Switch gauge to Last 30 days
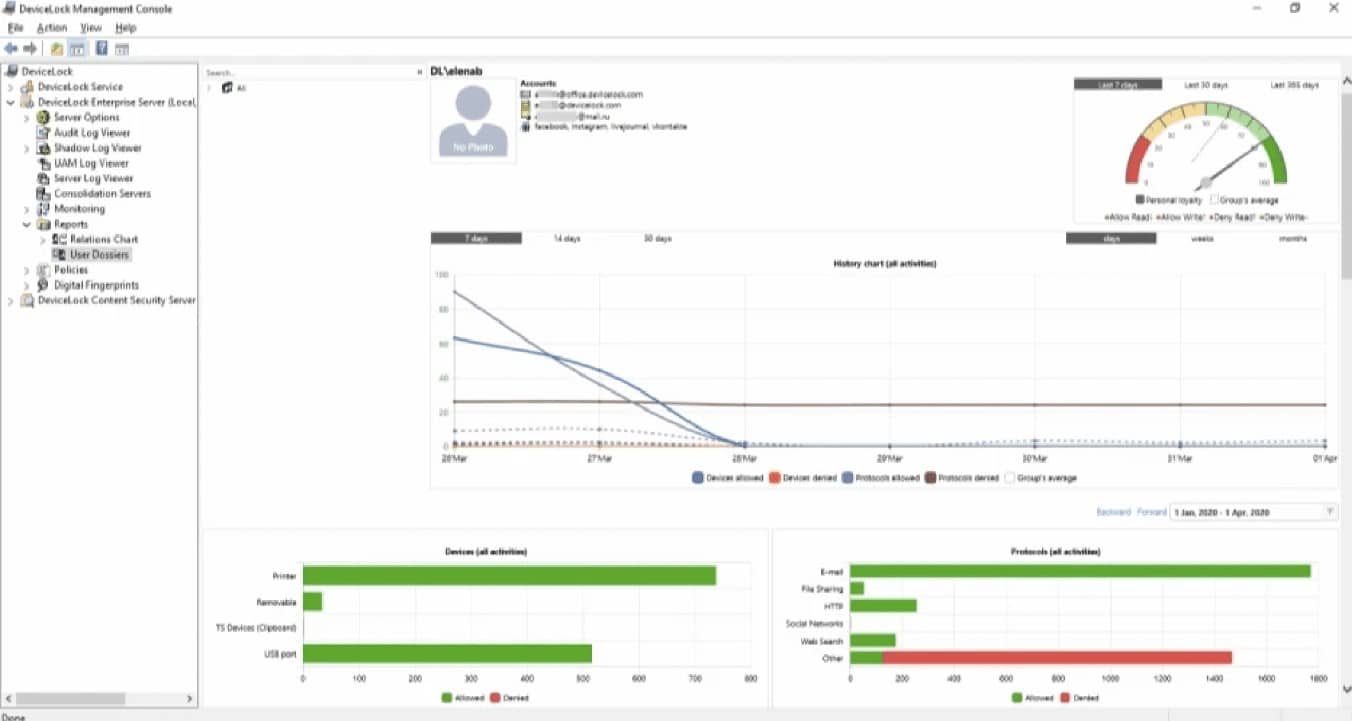This screenshot has height=721, width=1352. [1205, 85]
